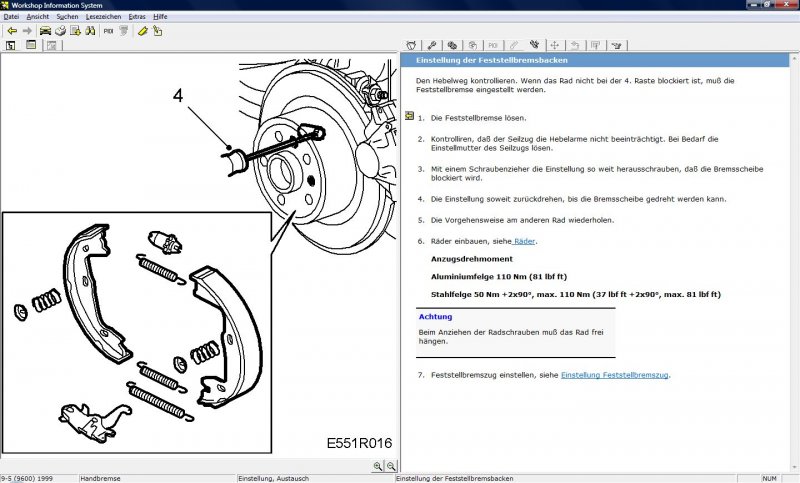
Task: Open the grayed hand tab above the text panel
Action: (x=472, y=45)
